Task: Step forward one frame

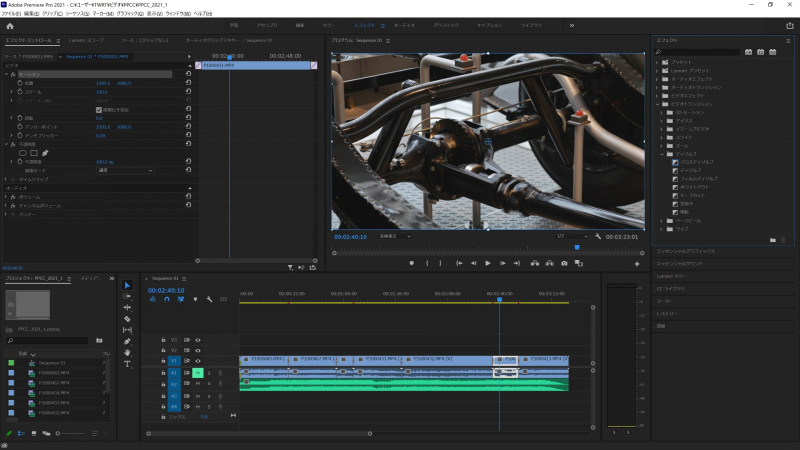Action: [x=503, y=263]
